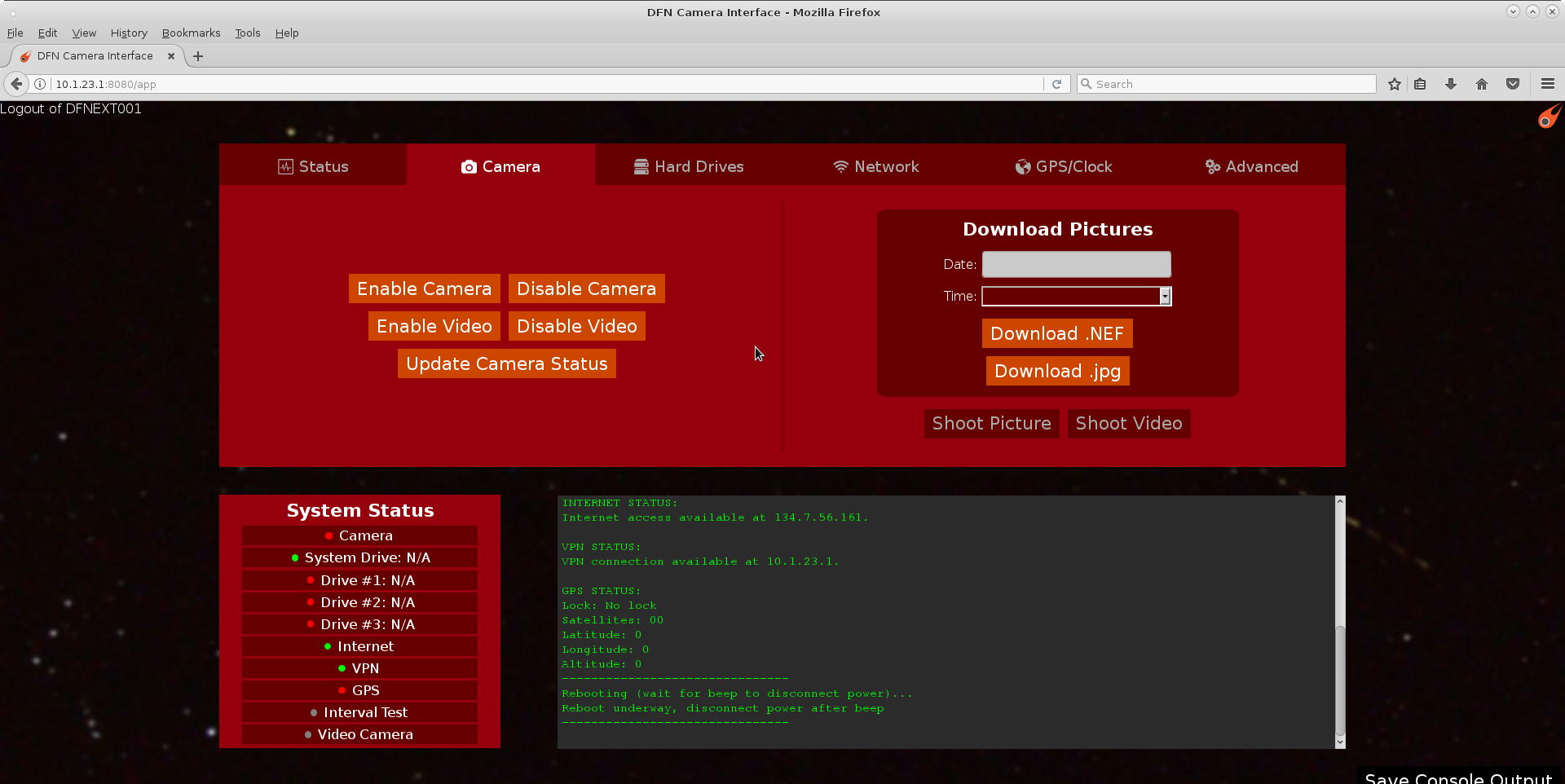Click the camera icon on the Camera tab
1565x784 pixels.
469,166
